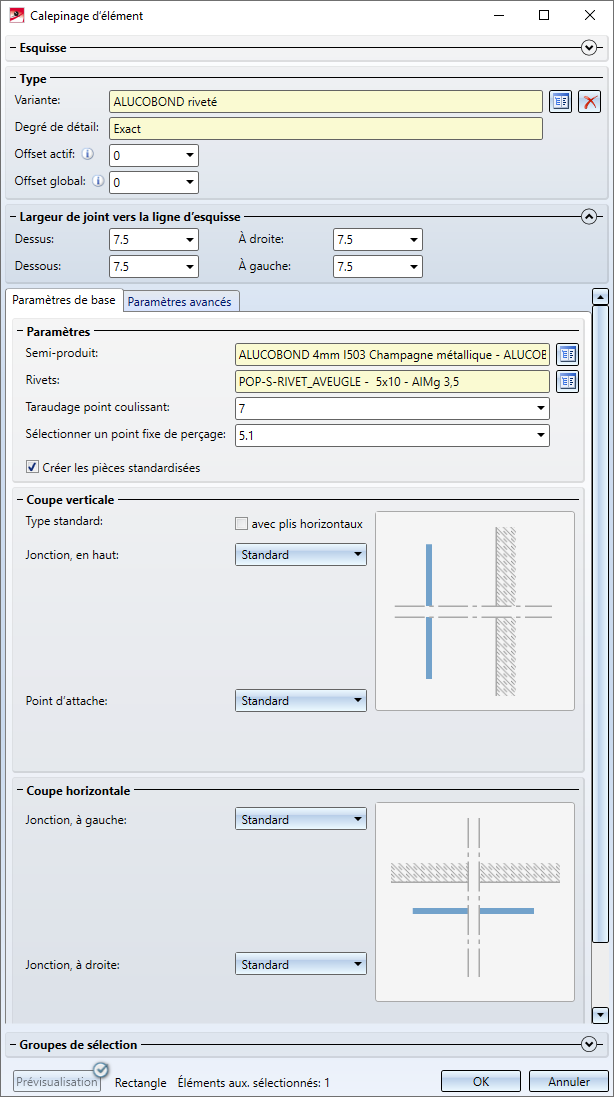
Task: Maximize the Calepinage d'élément window
Action: (x=543, y=15)
